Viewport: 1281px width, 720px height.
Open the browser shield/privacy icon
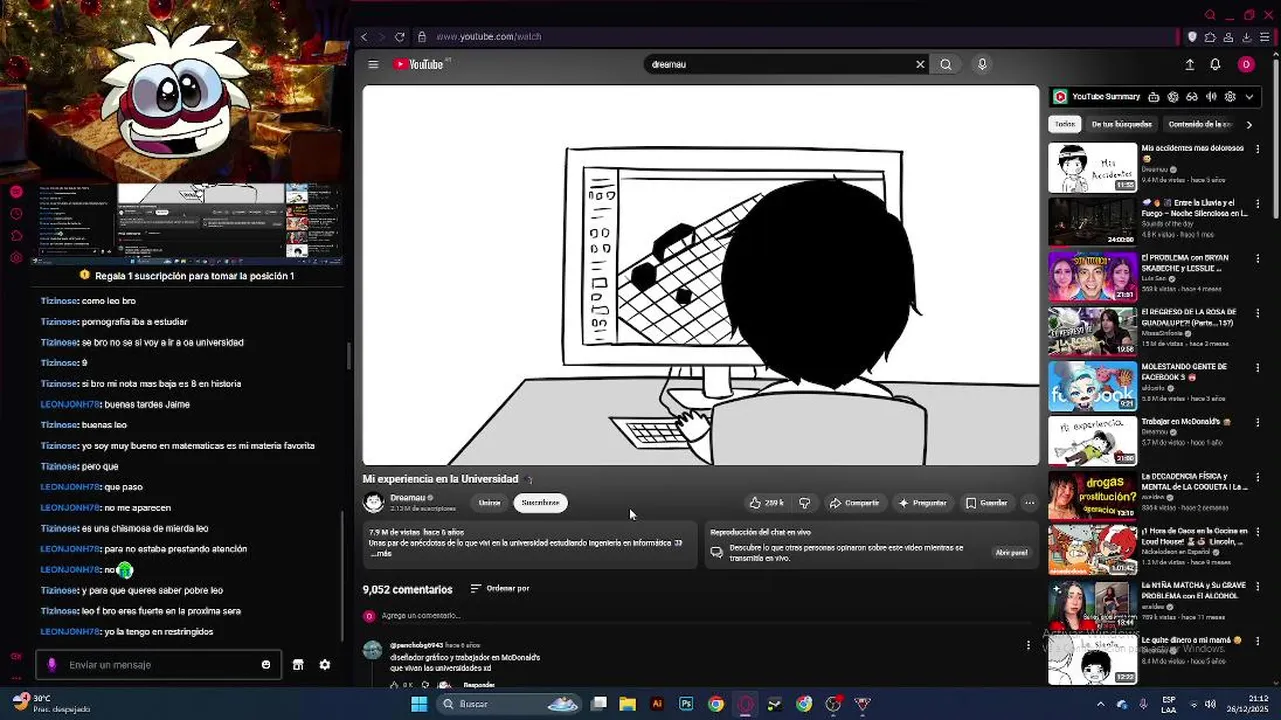tap(1192, 37)
